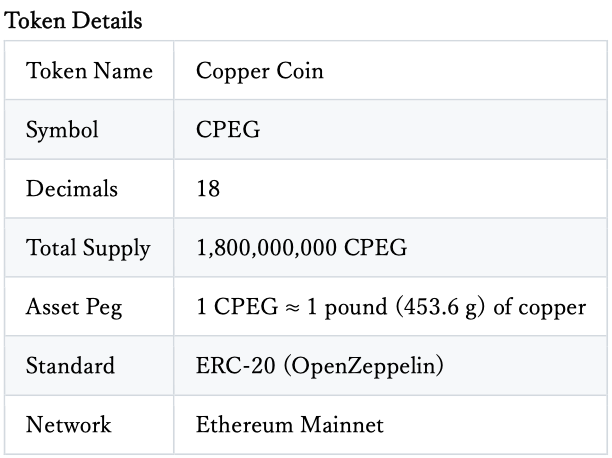This screenshot has width=612, height=458.
Task: Select the Token Name label cell
Action: pyautogui.click(x=89, y=70)
